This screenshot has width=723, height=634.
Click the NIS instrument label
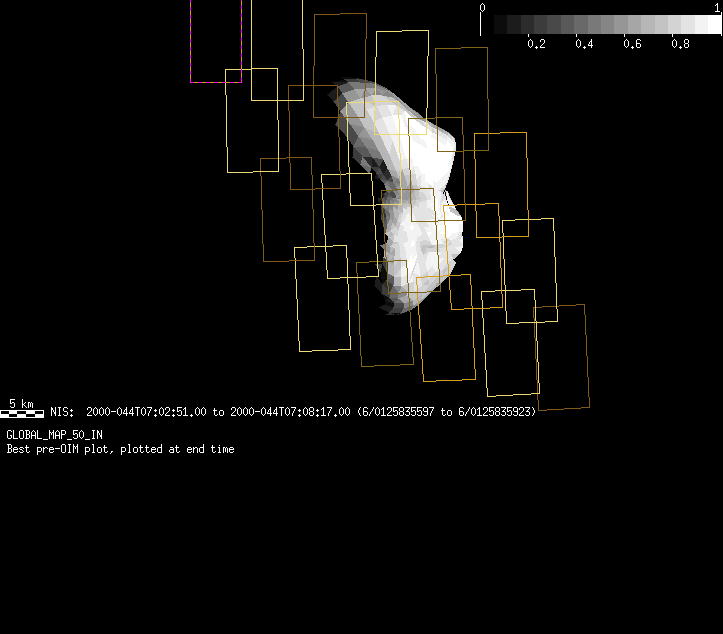pyautogui.click(x=60, y=412)
